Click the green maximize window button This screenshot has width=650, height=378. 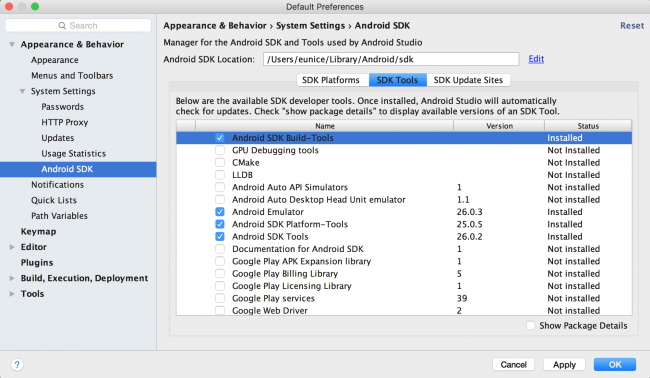(x=35, y=7)
